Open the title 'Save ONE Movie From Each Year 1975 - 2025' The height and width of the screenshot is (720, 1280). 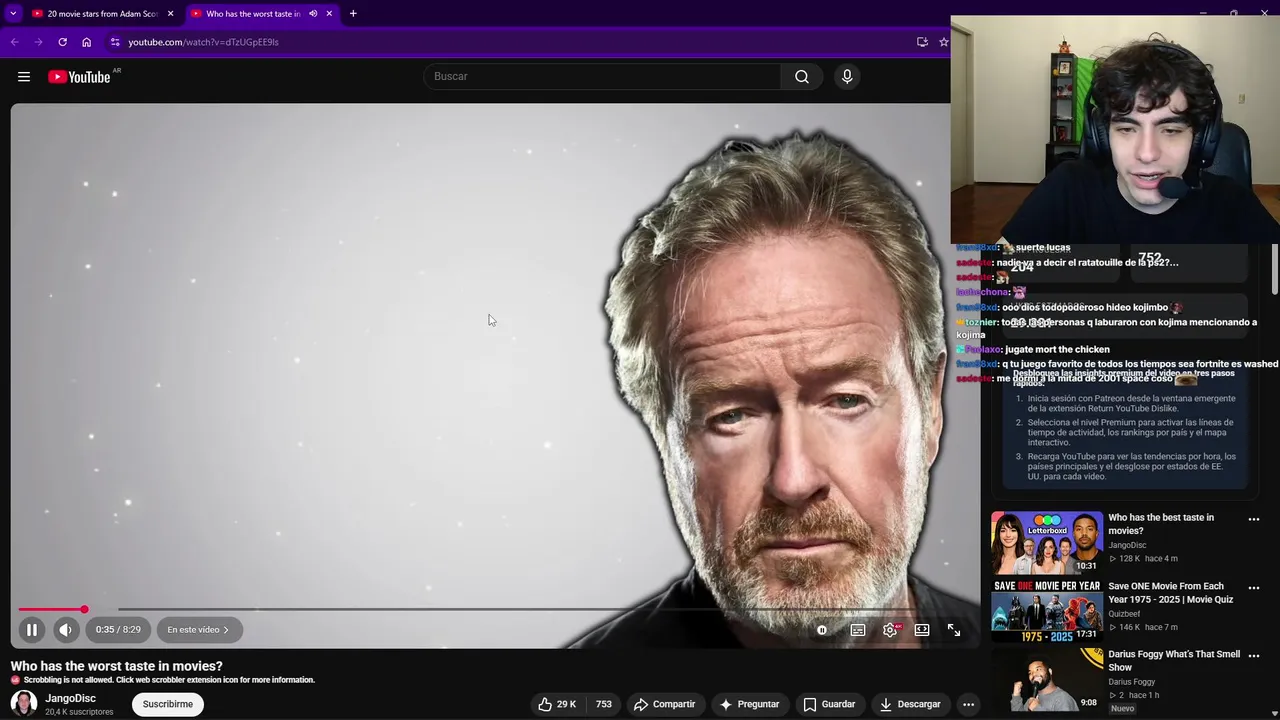[1170, 593]
